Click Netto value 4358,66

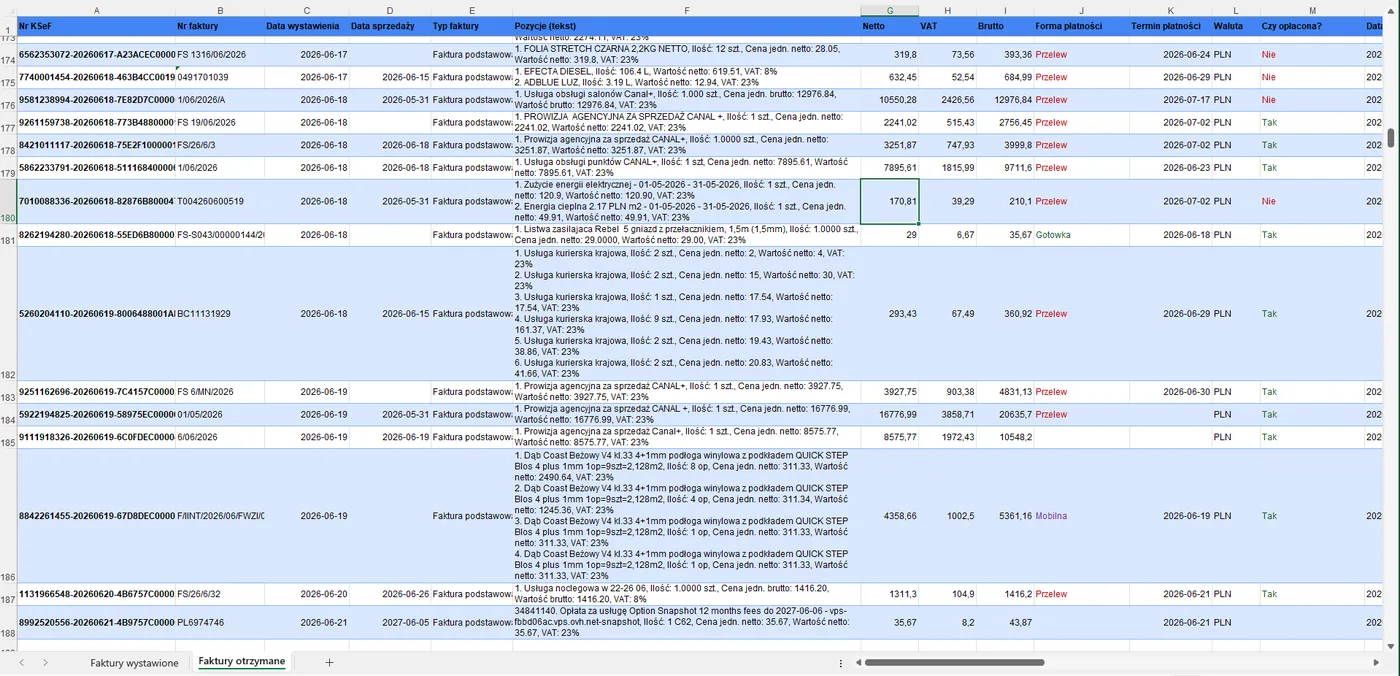pyautogui.click(x=889, y=516)
